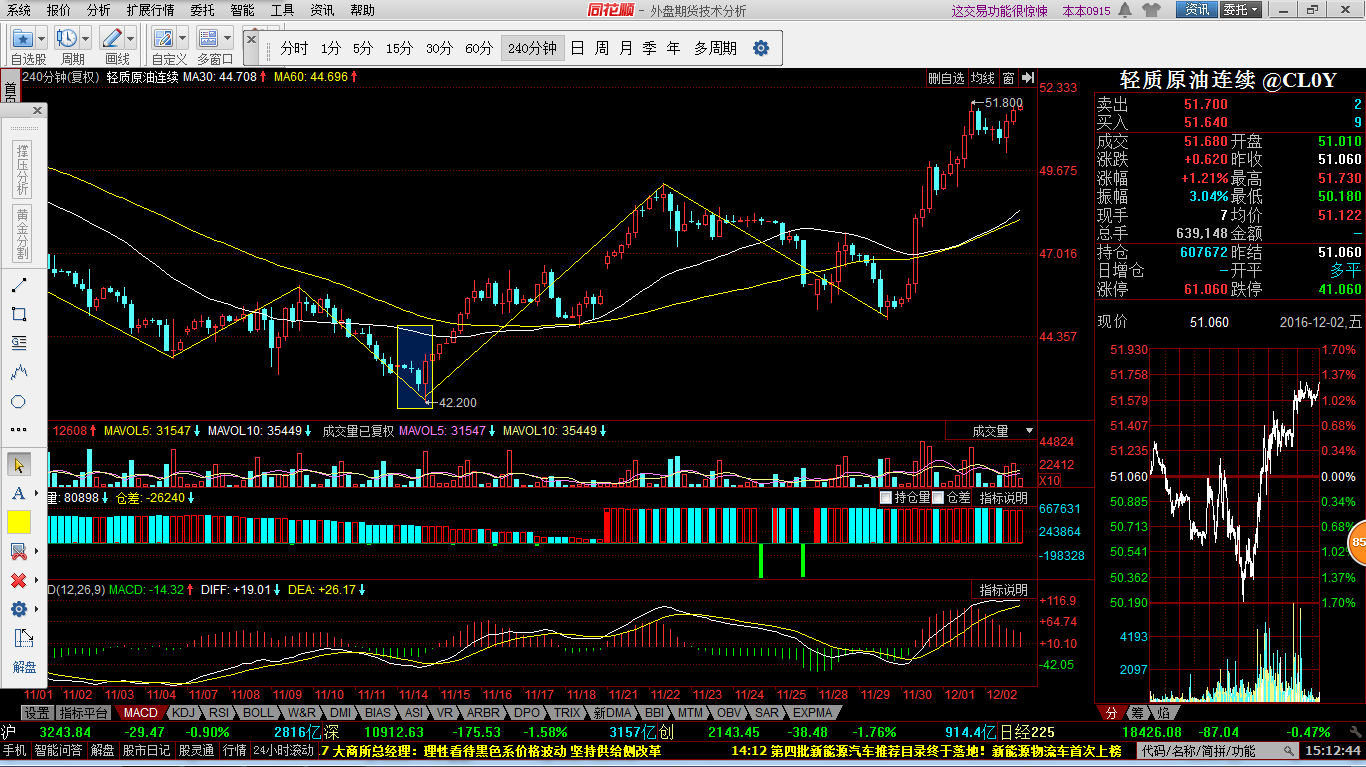This screenshot has height=767, width=1366.
Task: Open the 智能 menu
Action: click(242, 10)
